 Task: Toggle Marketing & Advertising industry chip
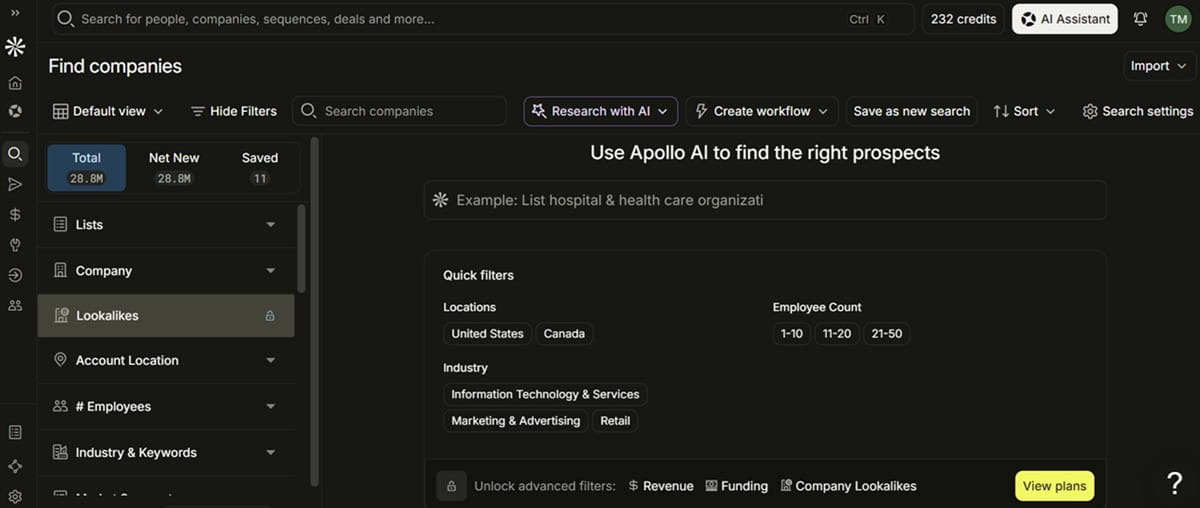[x=515, y=421]
